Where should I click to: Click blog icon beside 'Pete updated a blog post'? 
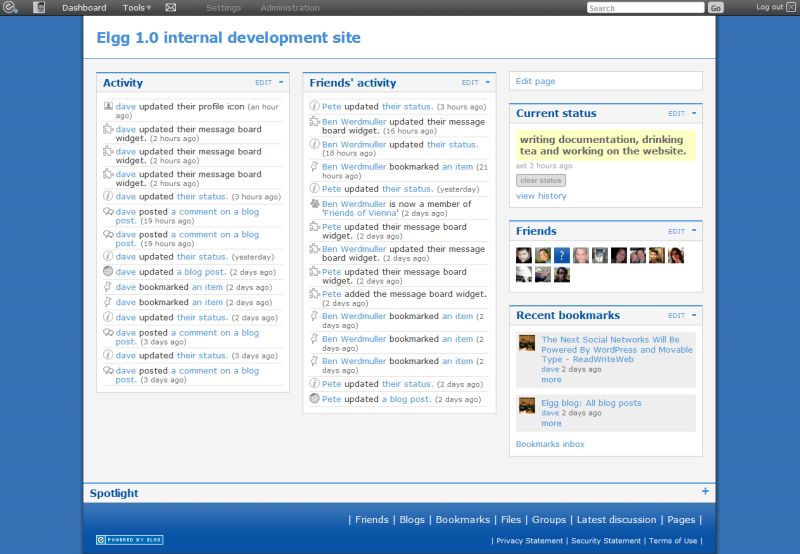(x=315, y=398)
